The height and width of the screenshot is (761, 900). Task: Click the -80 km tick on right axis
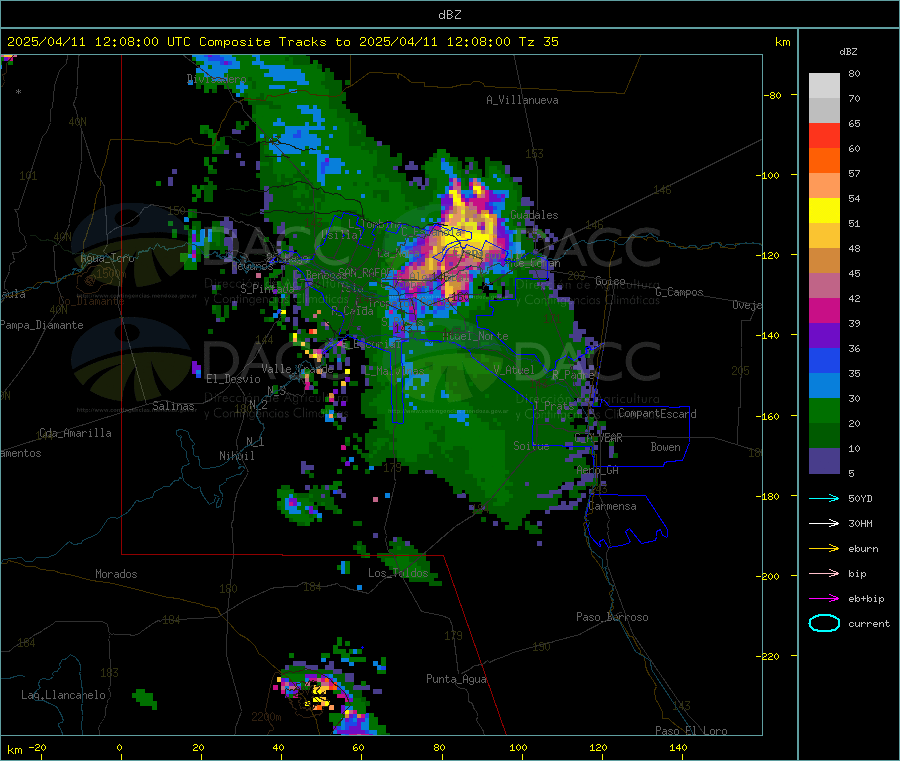tap(773, 95)
